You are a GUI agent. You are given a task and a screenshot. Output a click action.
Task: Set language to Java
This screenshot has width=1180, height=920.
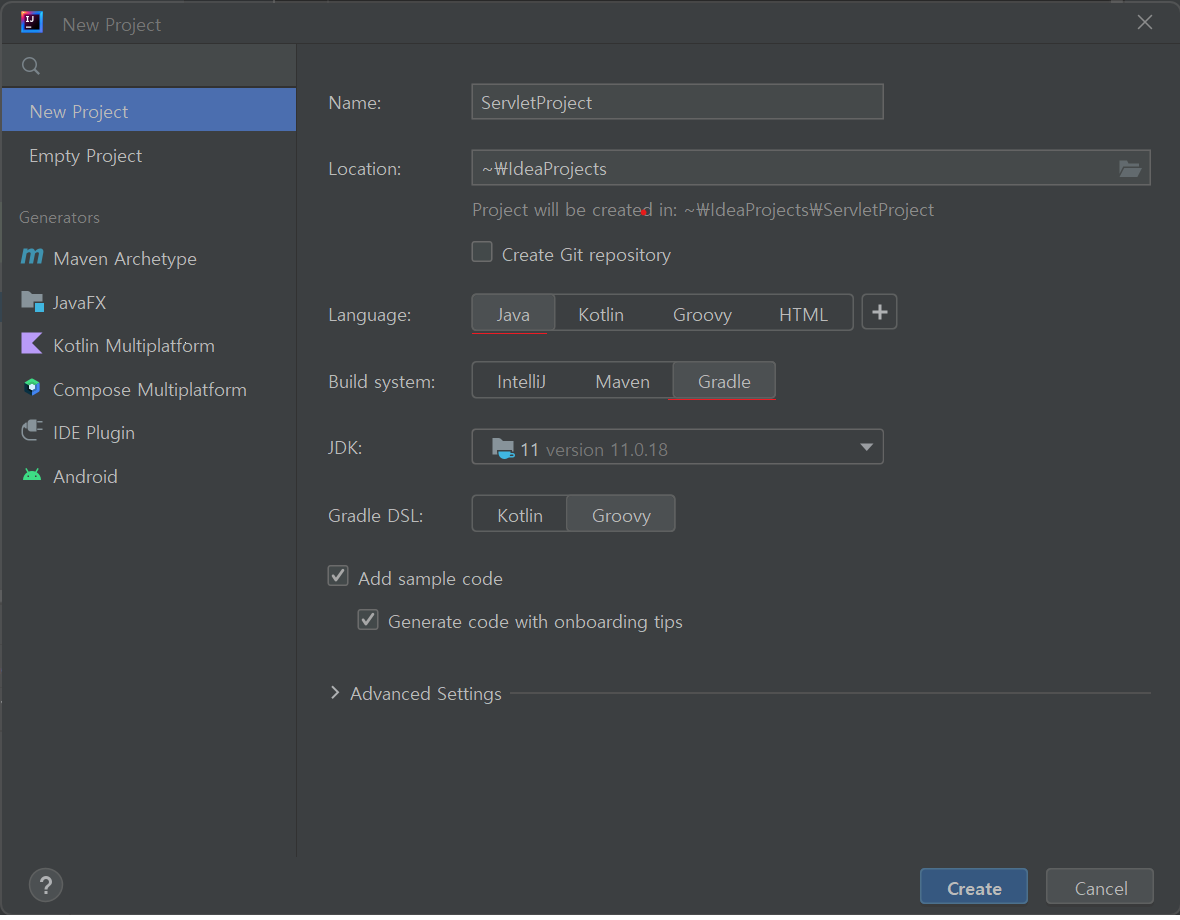tap(513, 314)
